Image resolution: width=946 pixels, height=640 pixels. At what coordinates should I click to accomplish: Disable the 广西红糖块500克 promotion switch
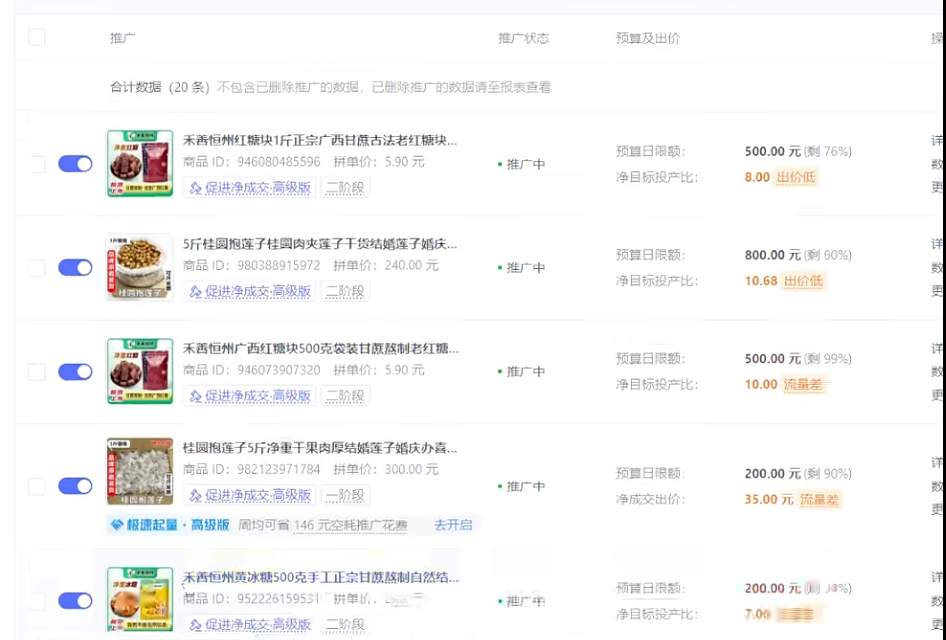75,372
